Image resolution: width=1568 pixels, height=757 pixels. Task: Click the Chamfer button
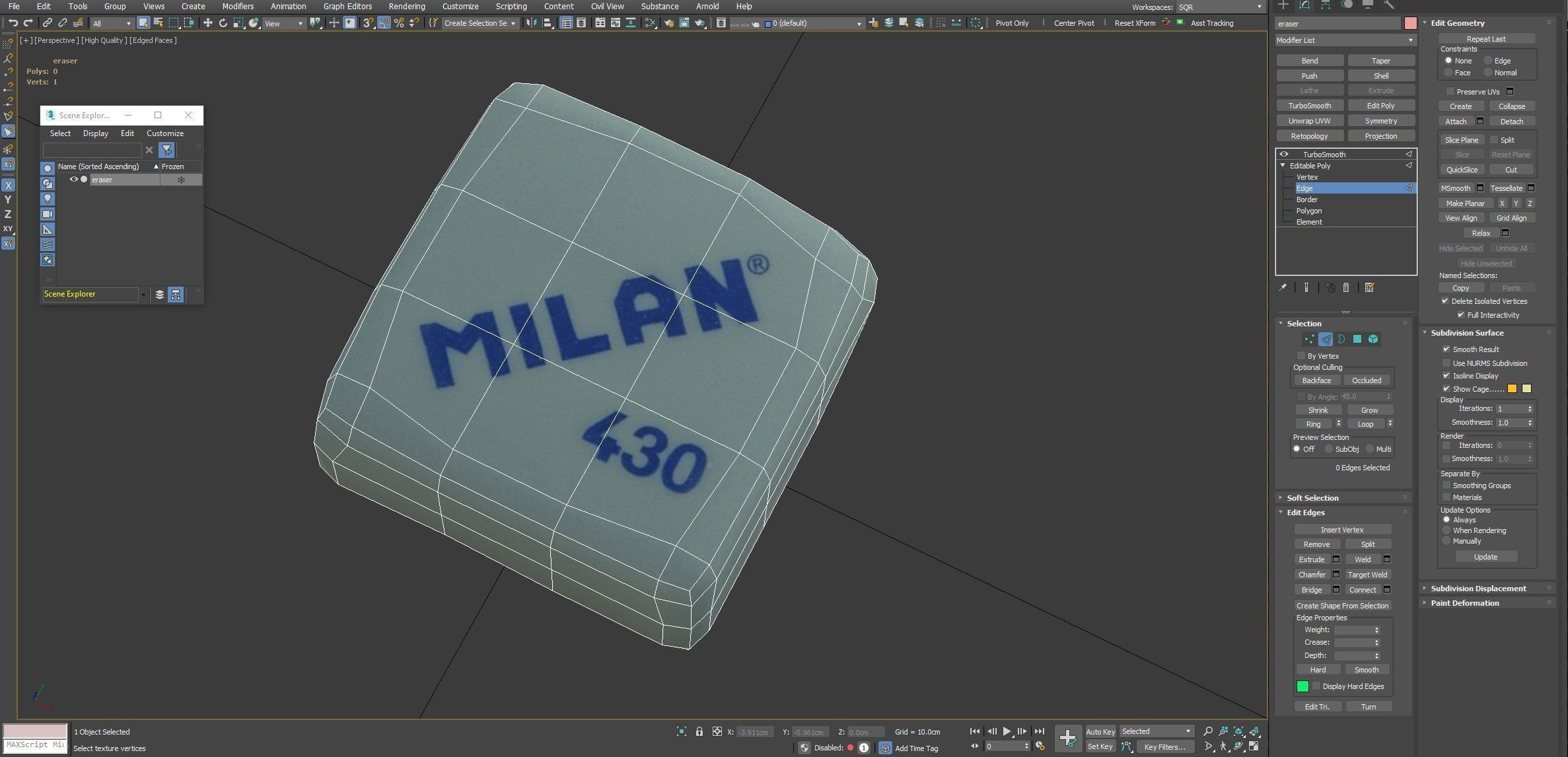pos(1312,574)
